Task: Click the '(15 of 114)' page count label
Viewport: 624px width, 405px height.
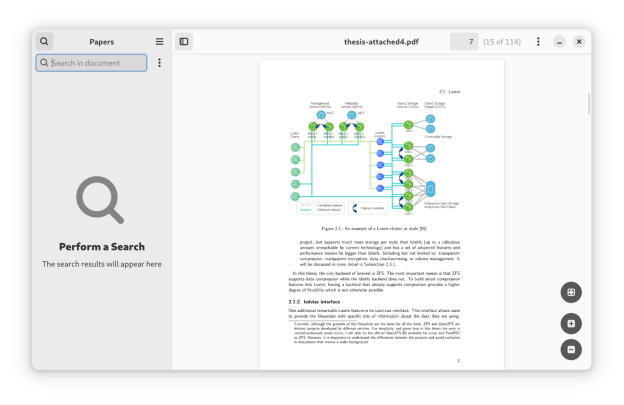Action: [502, 42]
